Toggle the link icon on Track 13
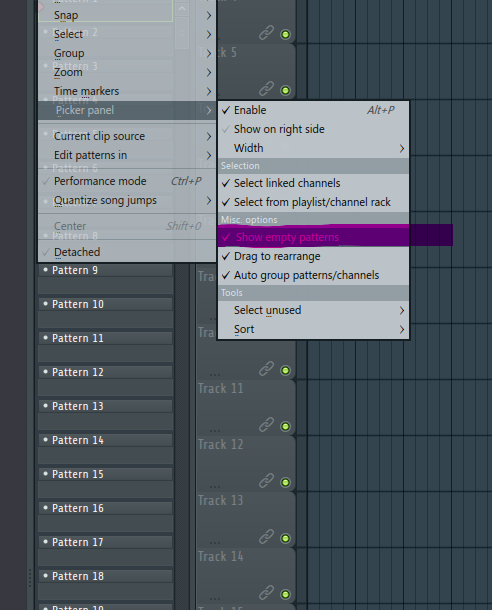 266,537
